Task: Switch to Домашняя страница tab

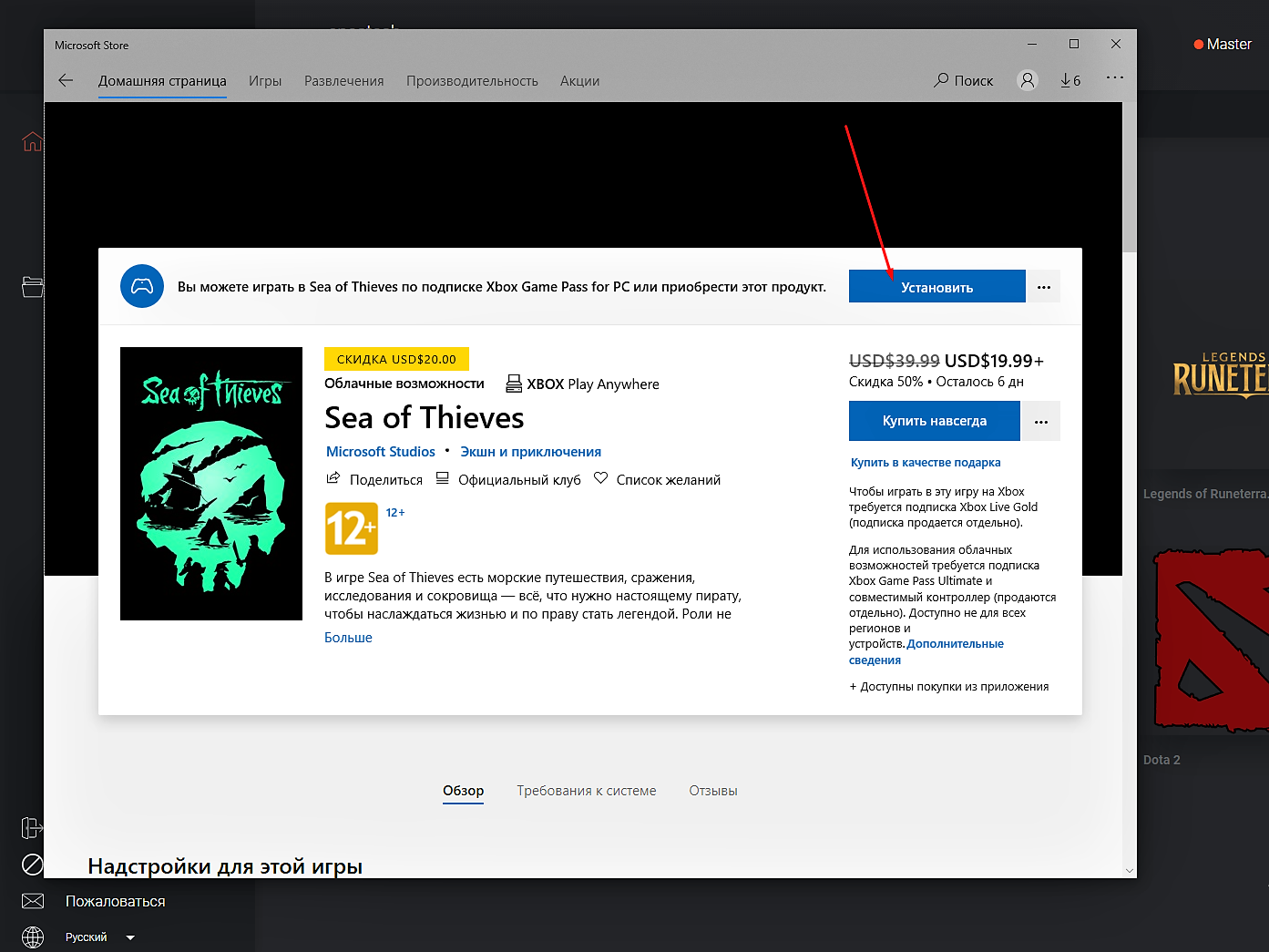Action: [x=162, y=81]
